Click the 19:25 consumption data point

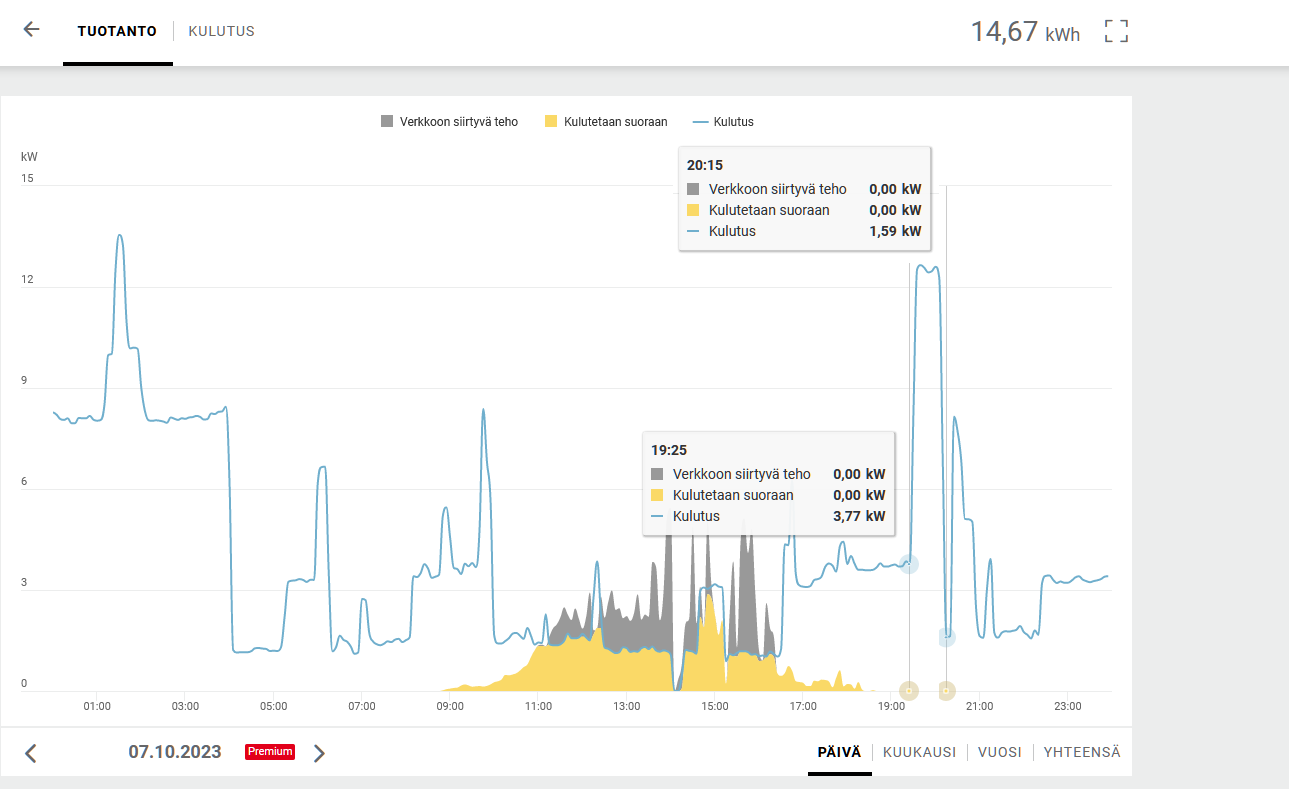coord(908,564)
